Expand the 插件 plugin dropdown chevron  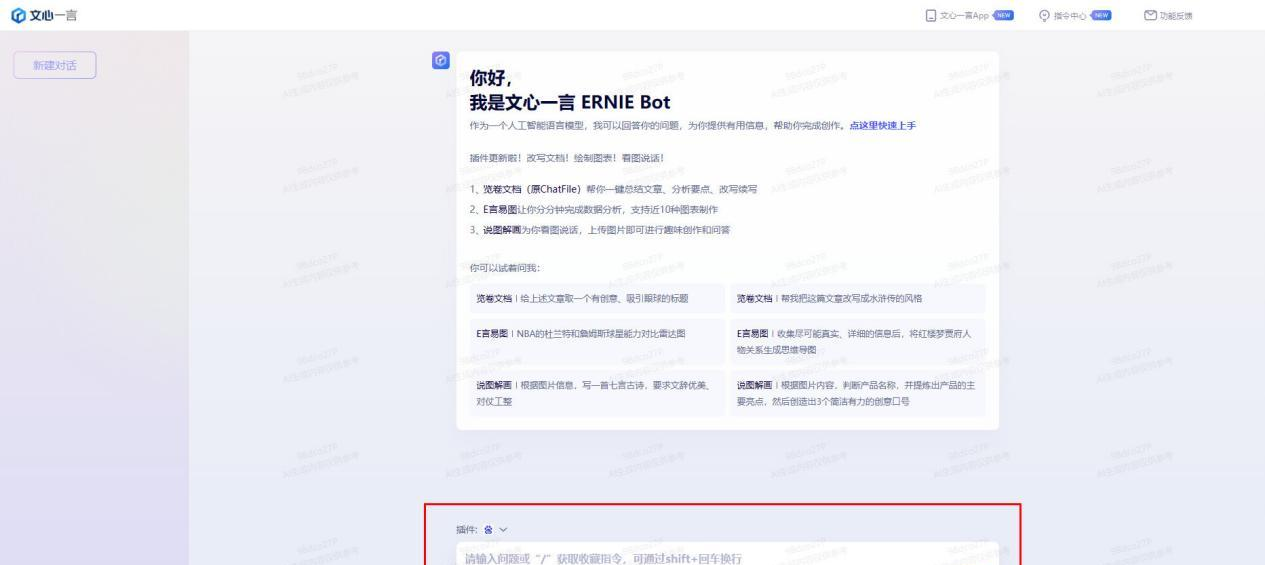coord(502,528)
